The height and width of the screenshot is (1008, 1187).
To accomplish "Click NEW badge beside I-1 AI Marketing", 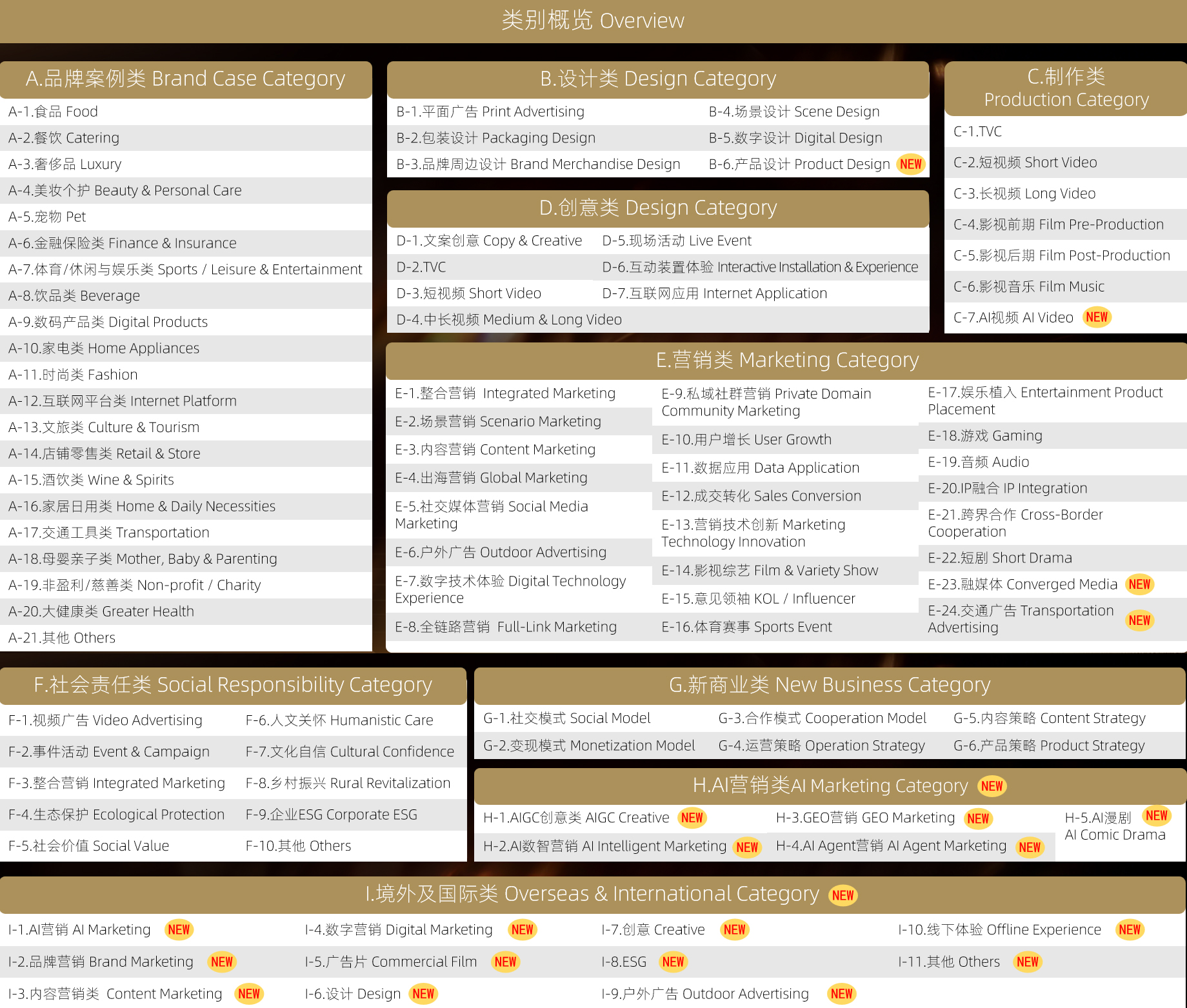I will click(179, 930).
